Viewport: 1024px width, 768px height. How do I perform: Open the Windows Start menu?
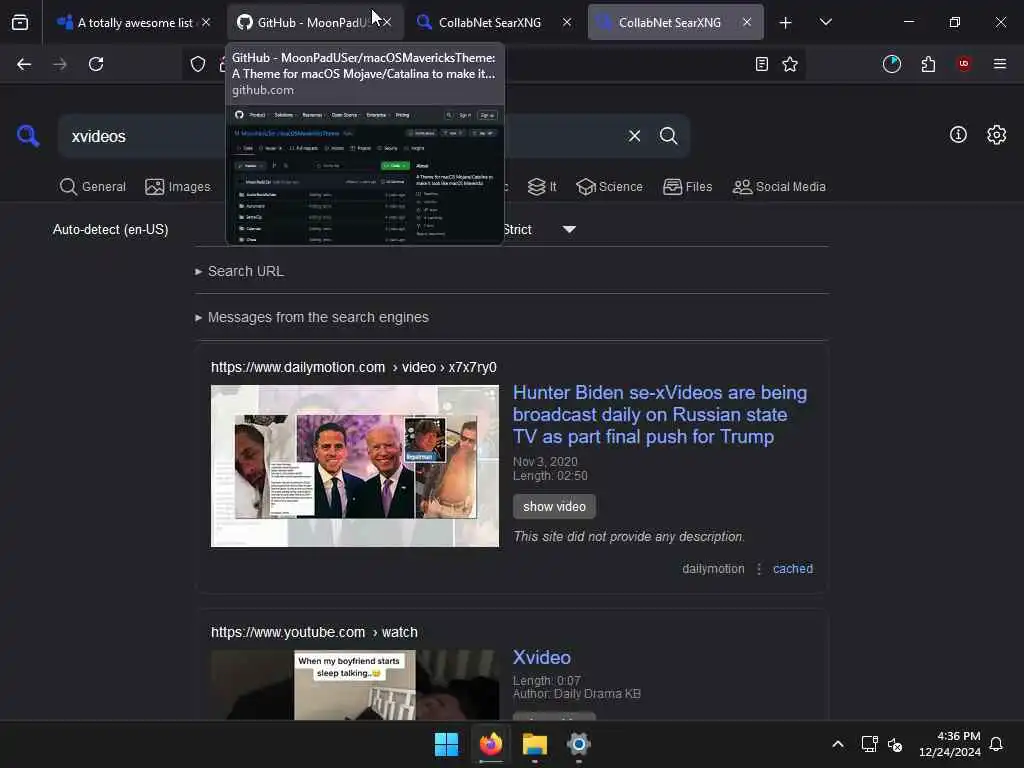pos(447,744)
